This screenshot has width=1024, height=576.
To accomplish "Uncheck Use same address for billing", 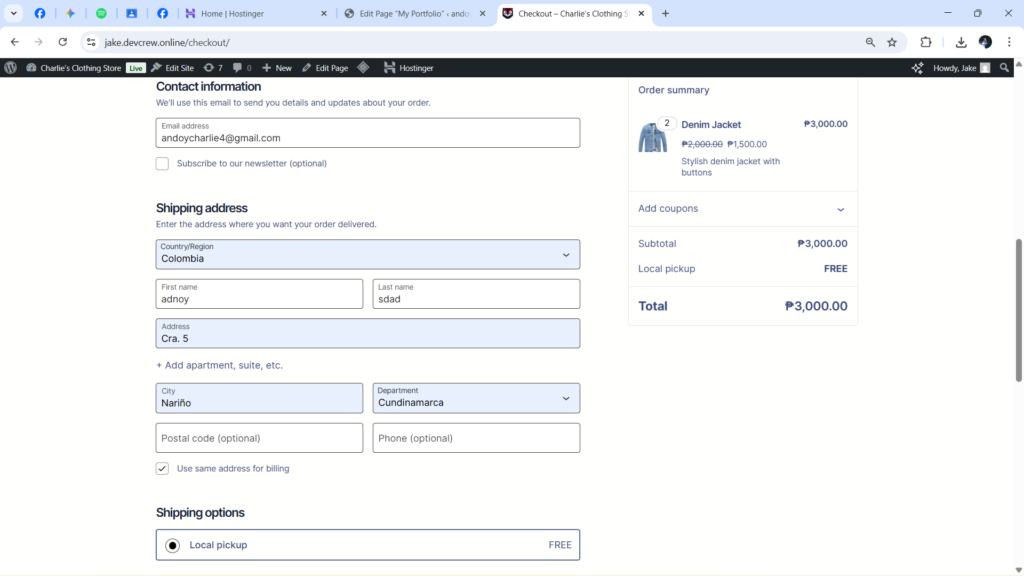I will point(162,468).
